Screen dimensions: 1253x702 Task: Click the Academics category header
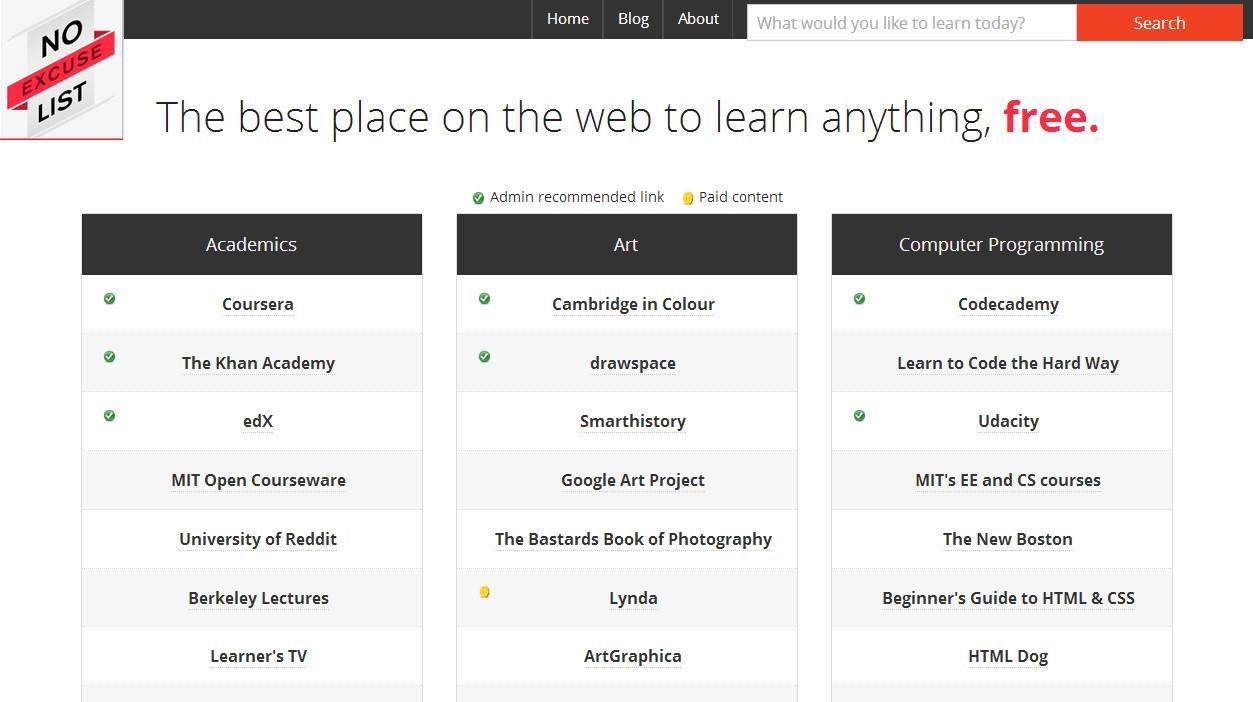pos(252,244)
